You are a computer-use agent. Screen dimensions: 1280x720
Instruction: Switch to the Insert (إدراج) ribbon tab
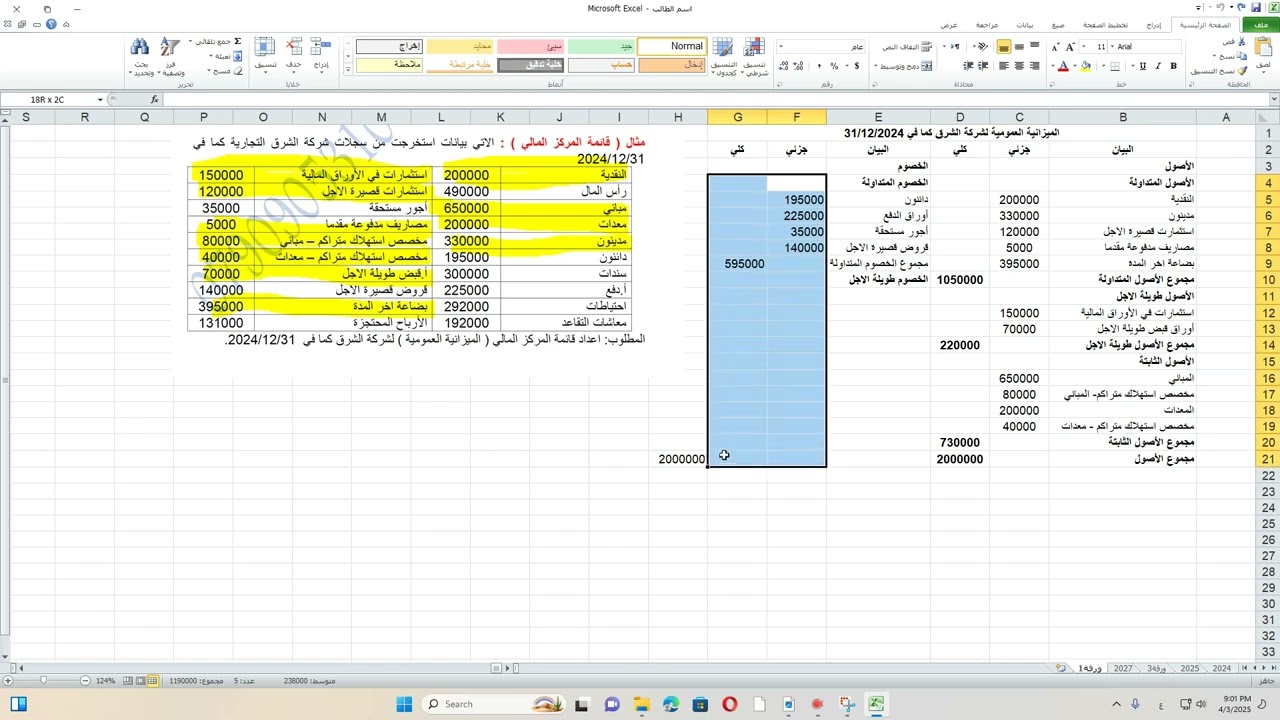click(1153, 24)
